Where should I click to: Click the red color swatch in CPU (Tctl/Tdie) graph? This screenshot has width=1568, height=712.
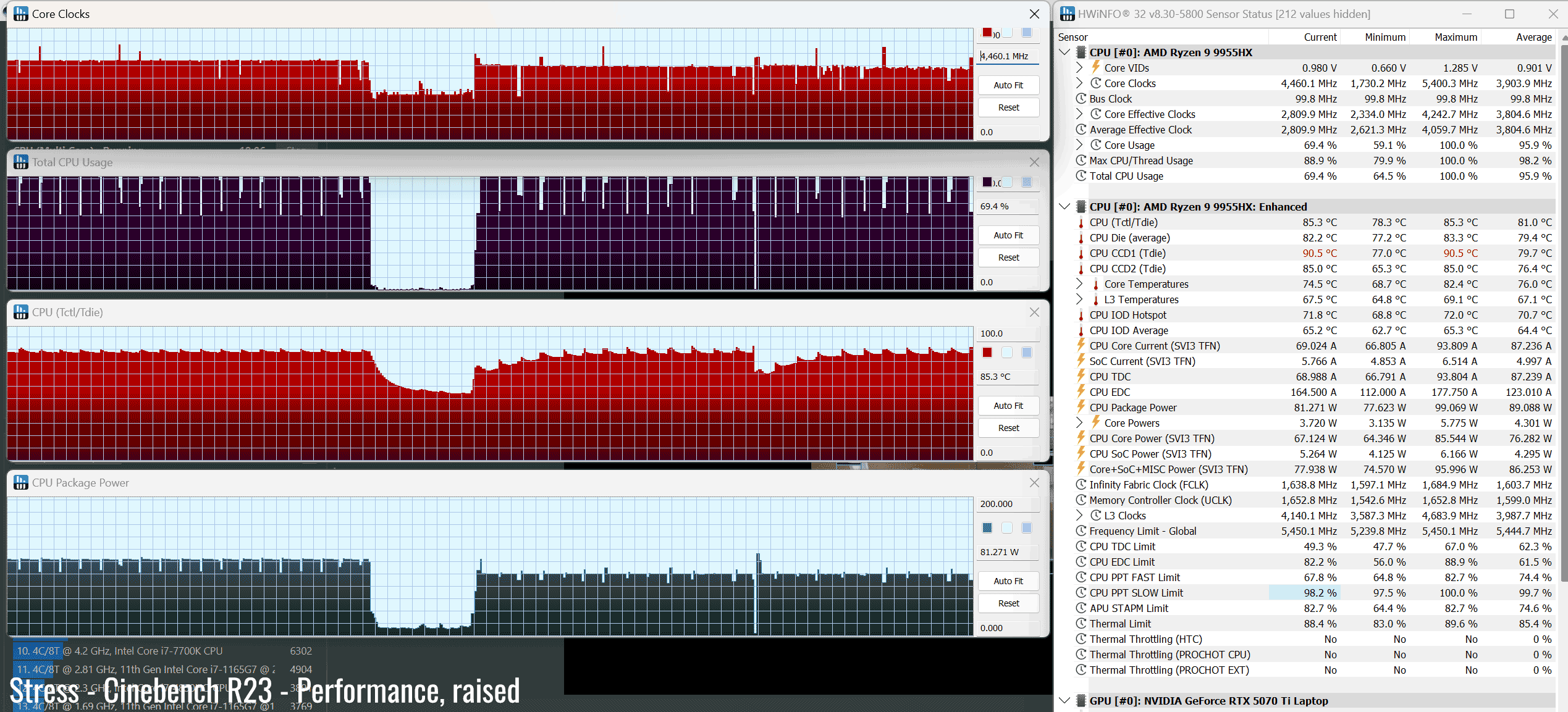click(987, 353)
